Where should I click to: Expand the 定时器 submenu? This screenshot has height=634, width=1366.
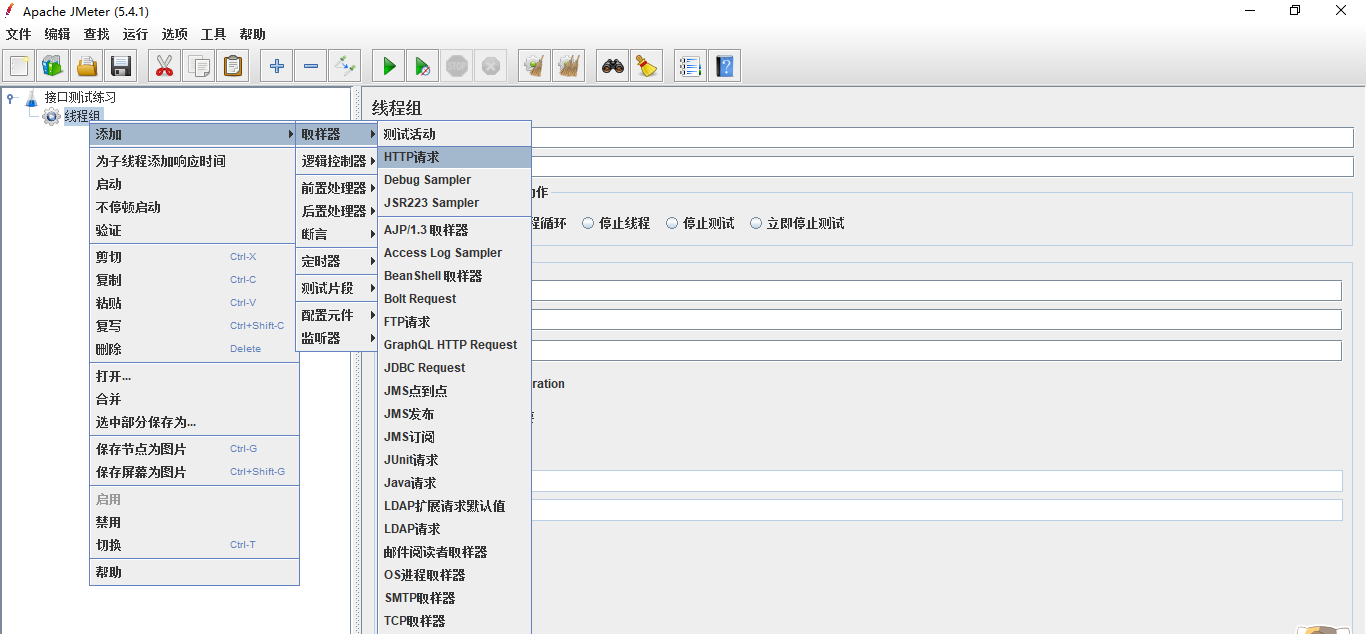[337, 261]
